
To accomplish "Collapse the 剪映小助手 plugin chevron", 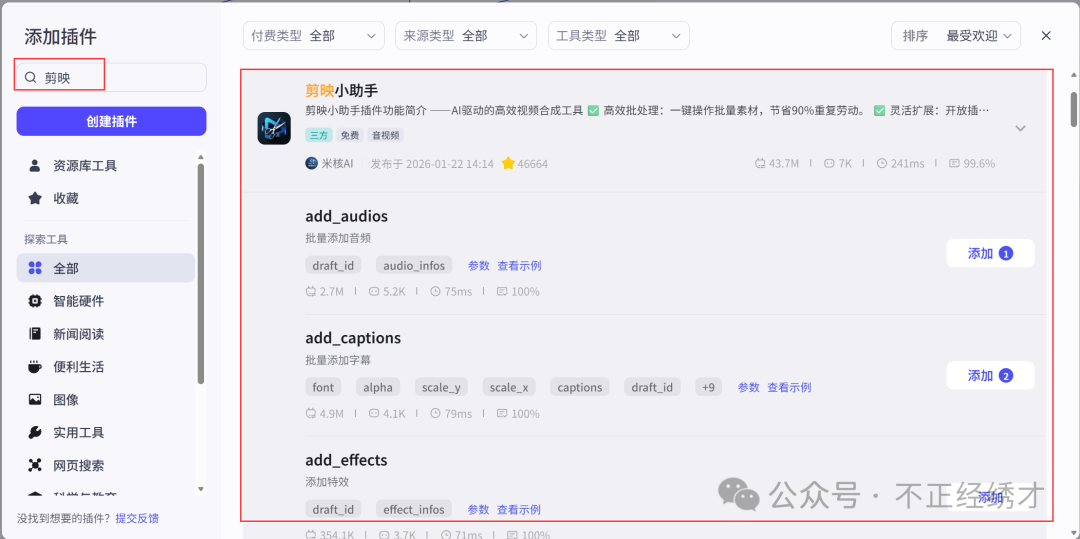I will click(1021, 128).
